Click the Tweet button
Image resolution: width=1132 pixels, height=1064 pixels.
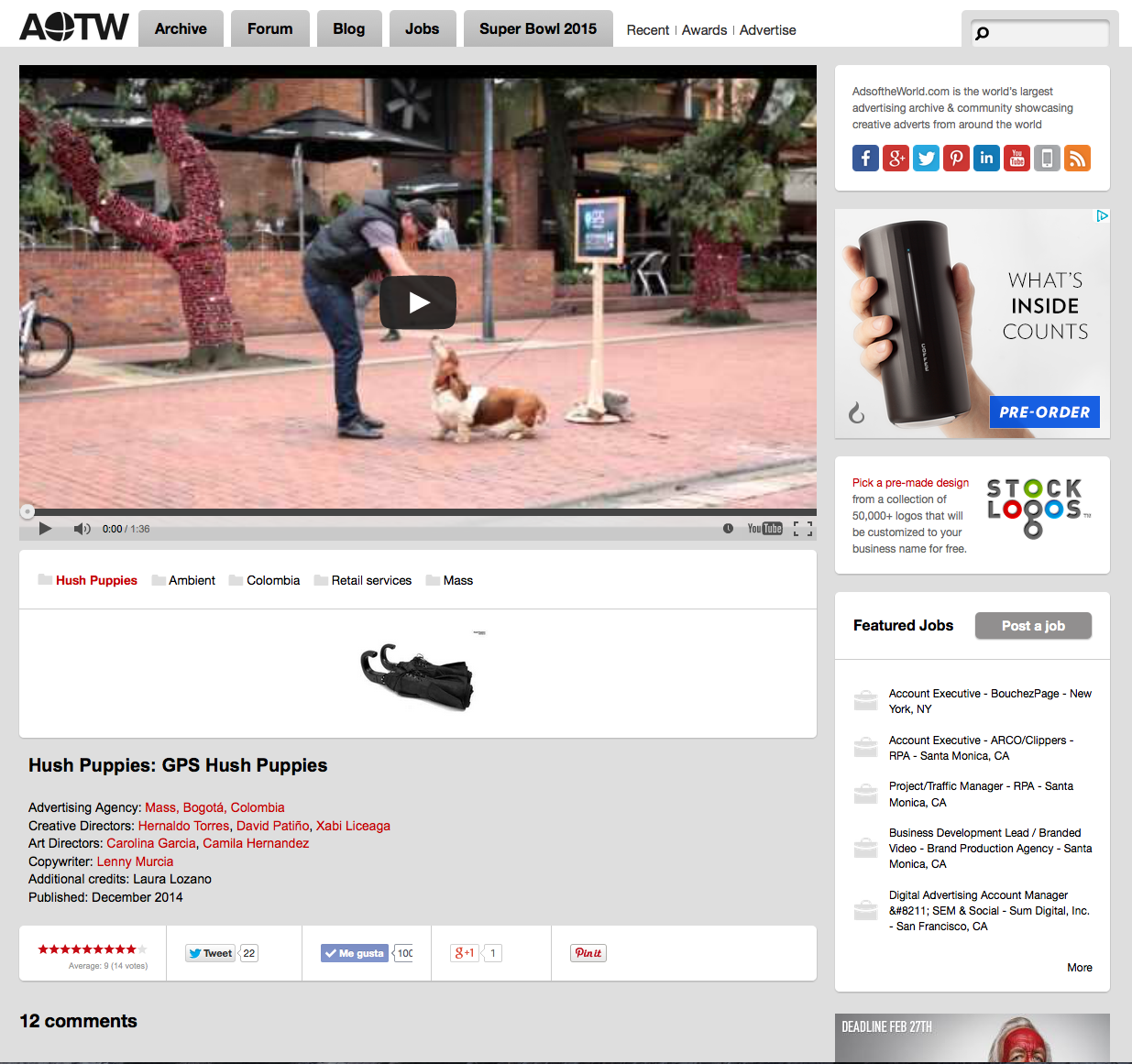point(211,953)
